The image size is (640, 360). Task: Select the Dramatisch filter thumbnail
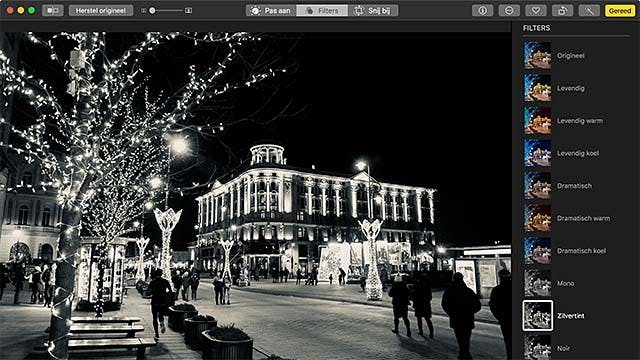(538, 185)
